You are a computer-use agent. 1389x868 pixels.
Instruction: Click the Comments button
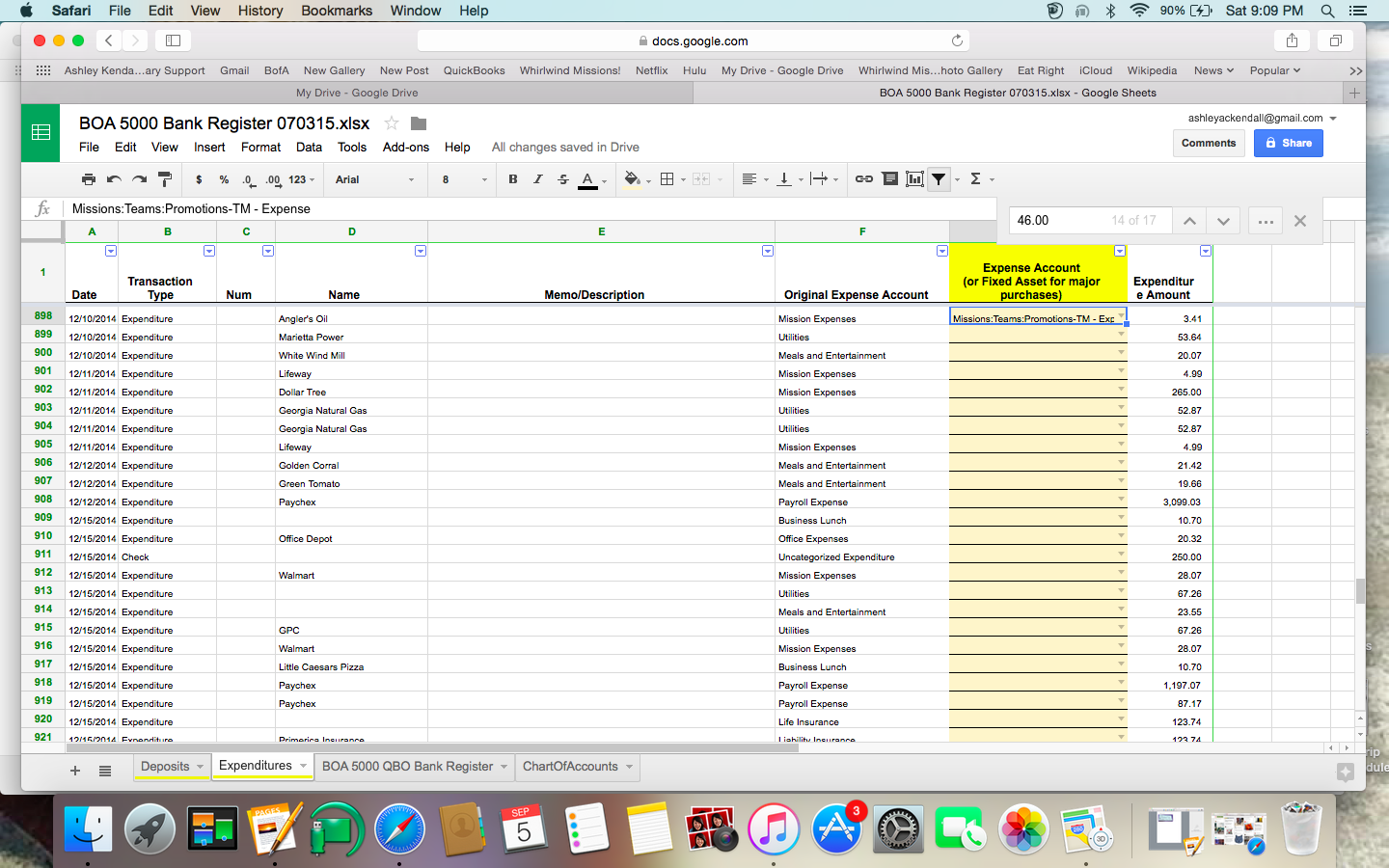[x=1209, y=143]
